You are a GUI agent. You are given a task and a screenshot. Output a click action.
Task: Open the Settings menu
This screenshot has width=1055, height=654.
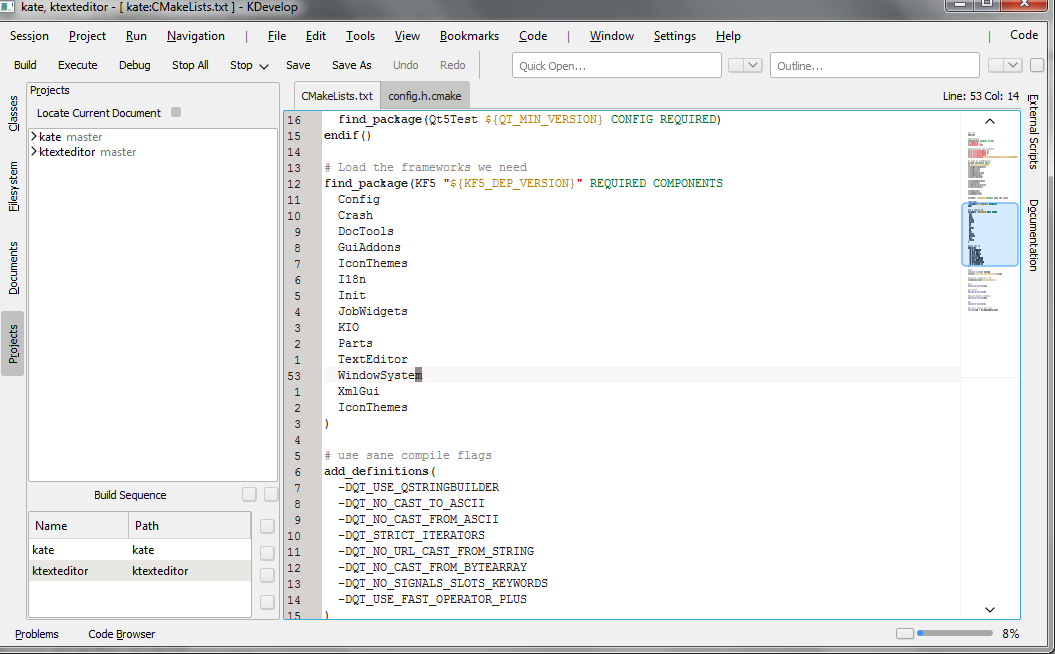pyautogui.click(x=674, y=36)
